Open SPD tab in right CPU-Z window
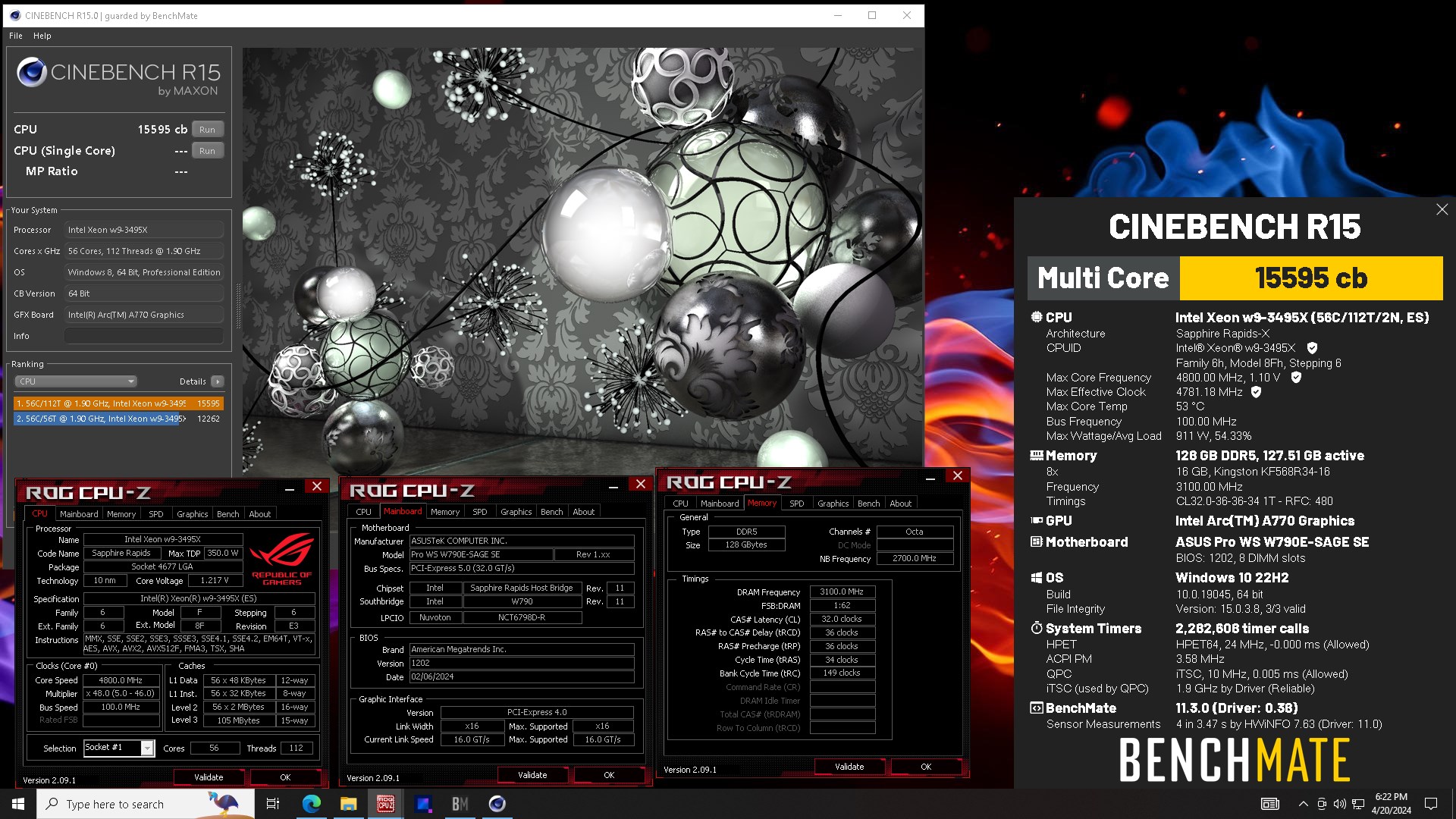Viewport: 1456px width, 819px height. tap(797, 503)
